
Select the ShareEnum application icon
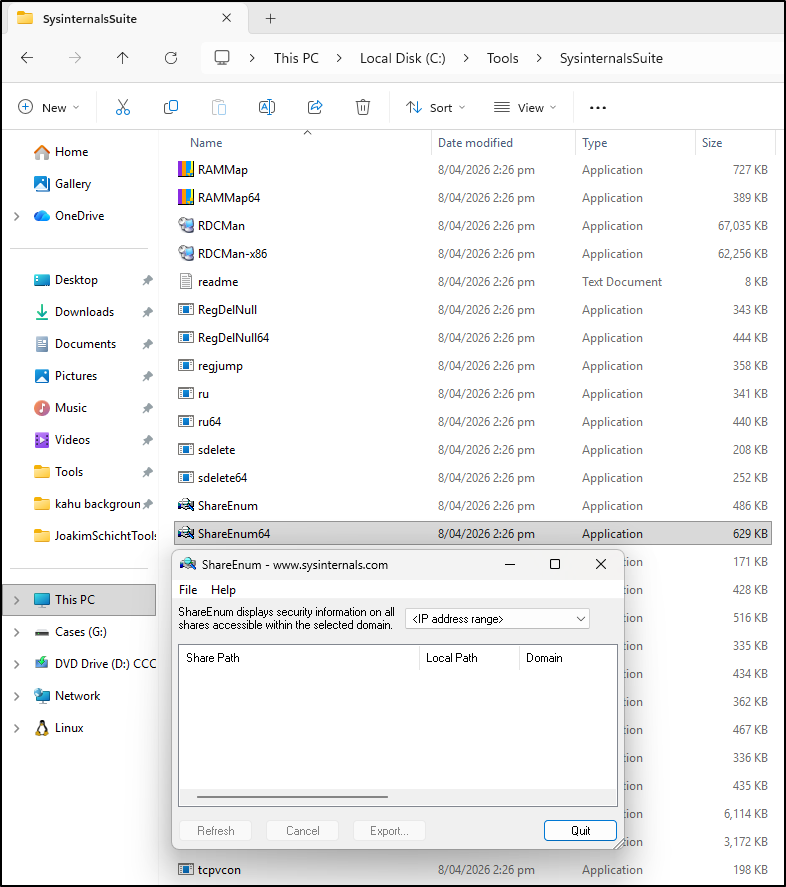186,505
